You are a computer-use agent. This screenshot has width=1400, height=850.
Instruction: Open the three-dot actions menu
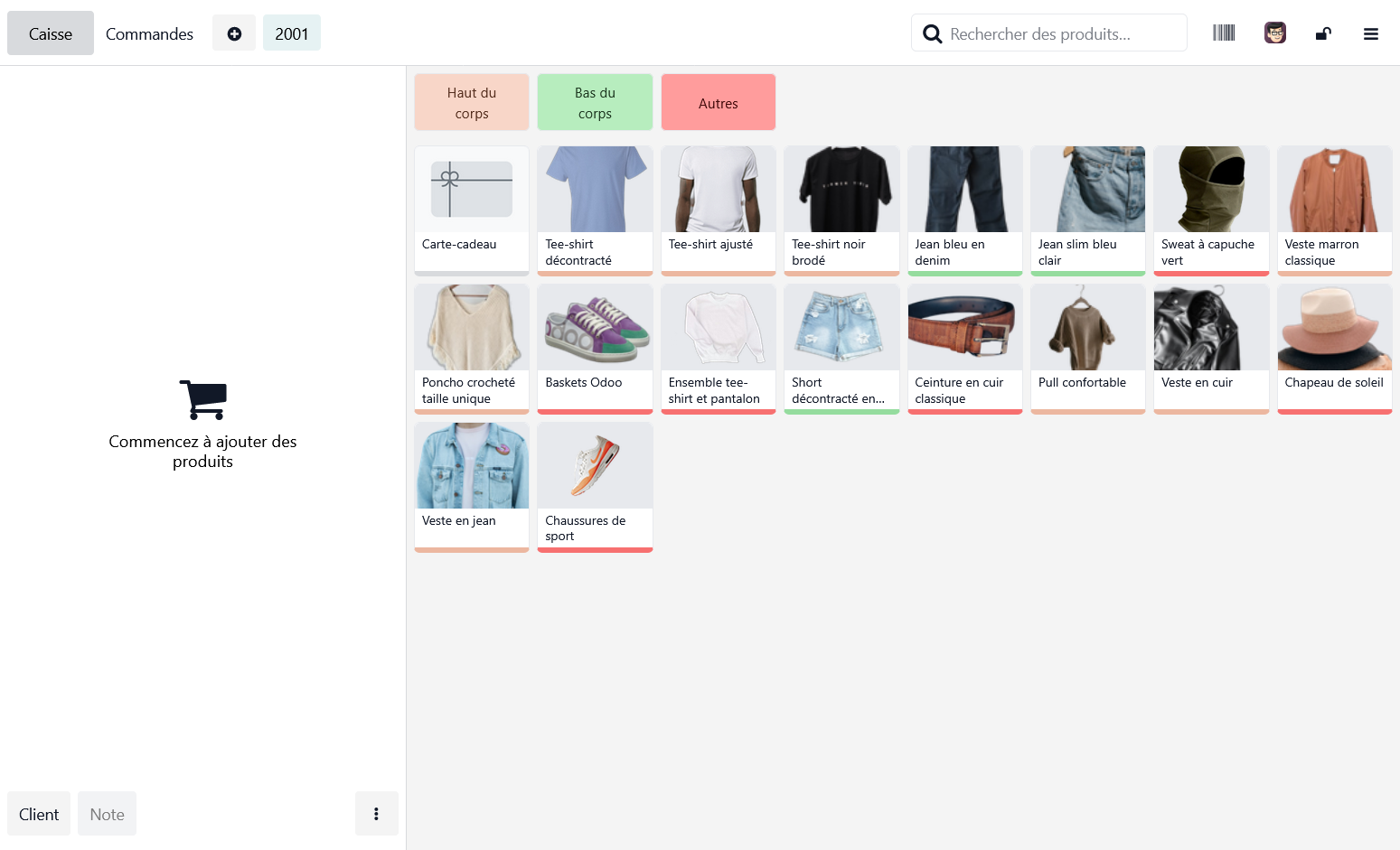click(377, 813)
